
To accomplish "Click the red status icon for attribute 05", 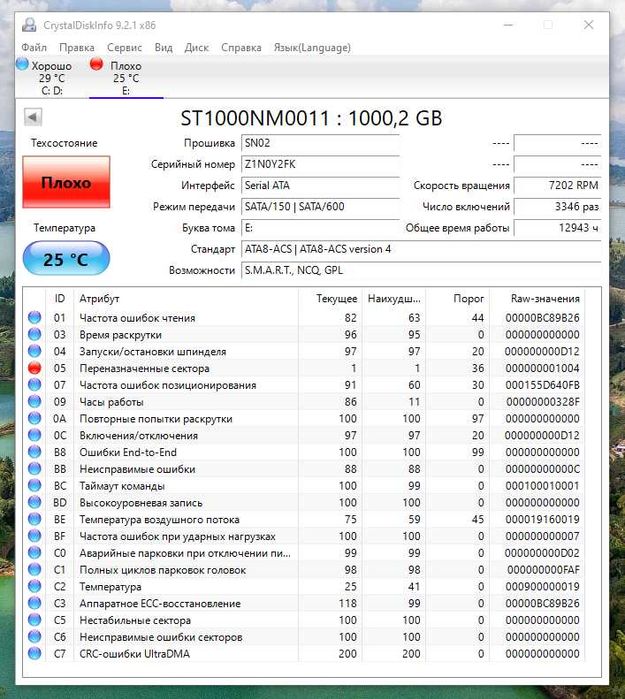I will [34, 368].
